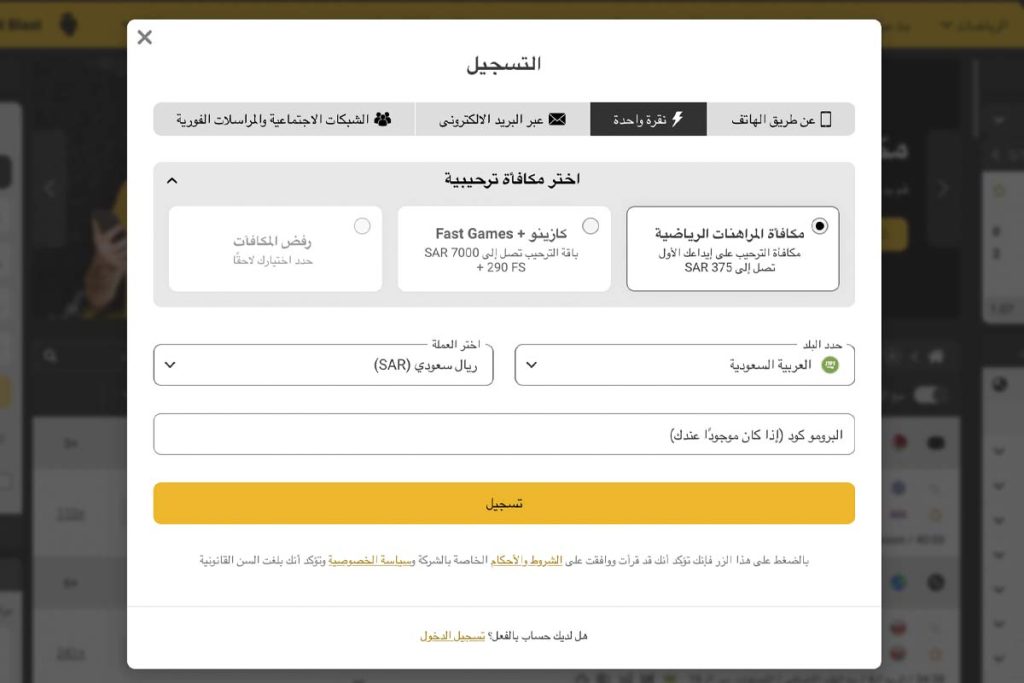Choose the reject bonuses radio option
Screen dimensions: 1024x683
coord(362,226)
